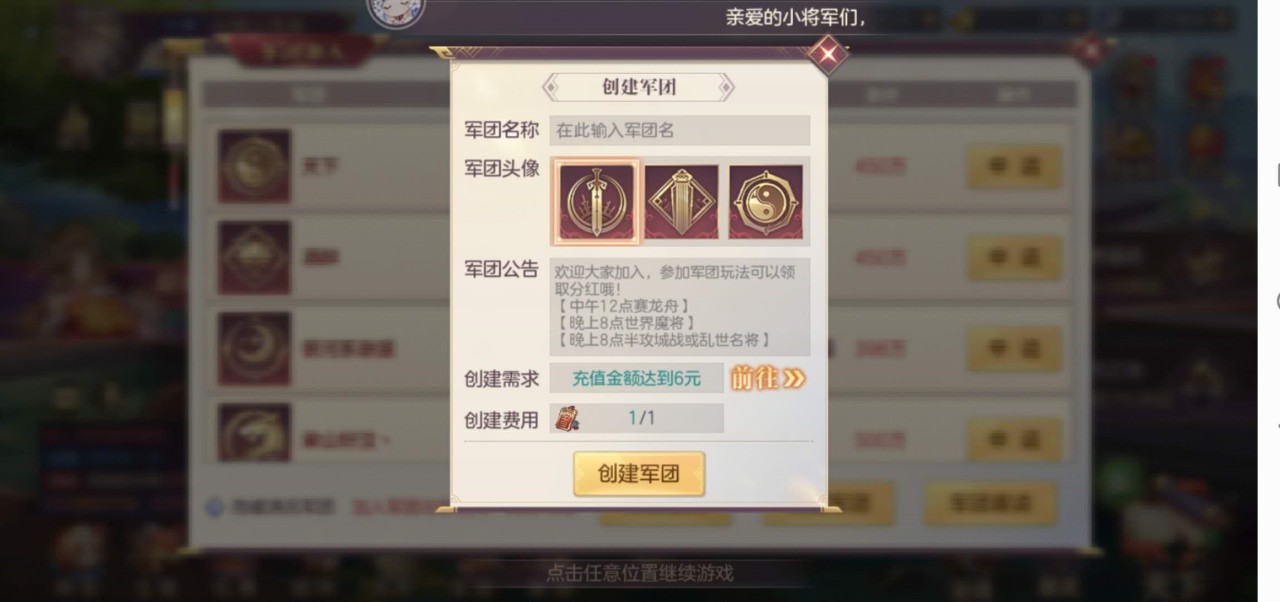Click the bottom-right blurred legion button

(990, 503)
